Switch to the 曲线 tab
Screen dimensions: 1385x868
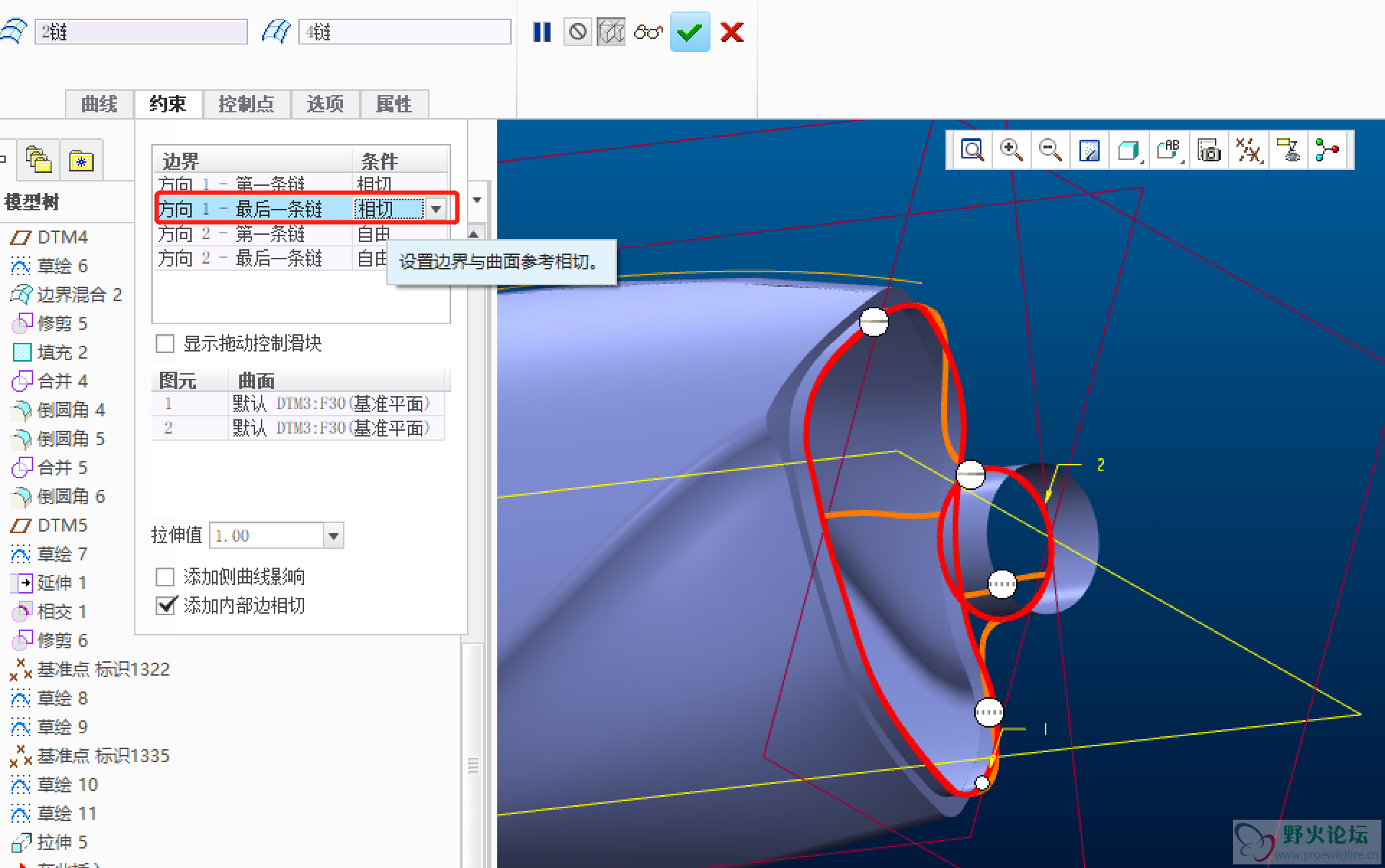click(99, 104)
